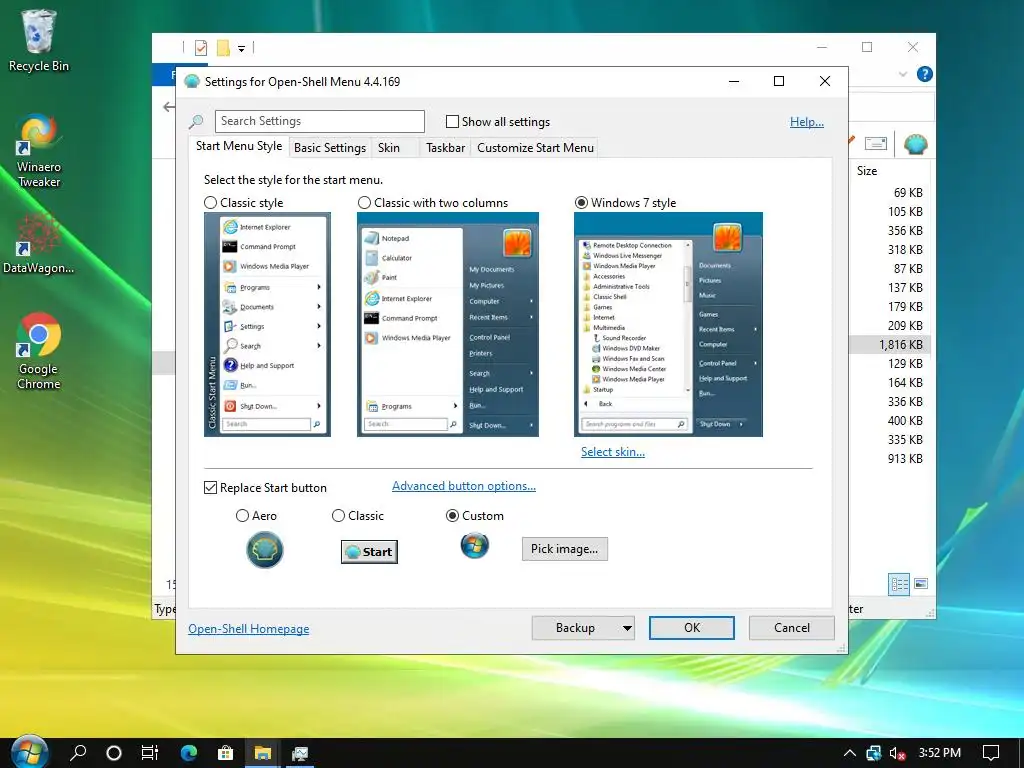Open Advanced button options link
The height and width of the screenshot is (768, 1024).
464,486
